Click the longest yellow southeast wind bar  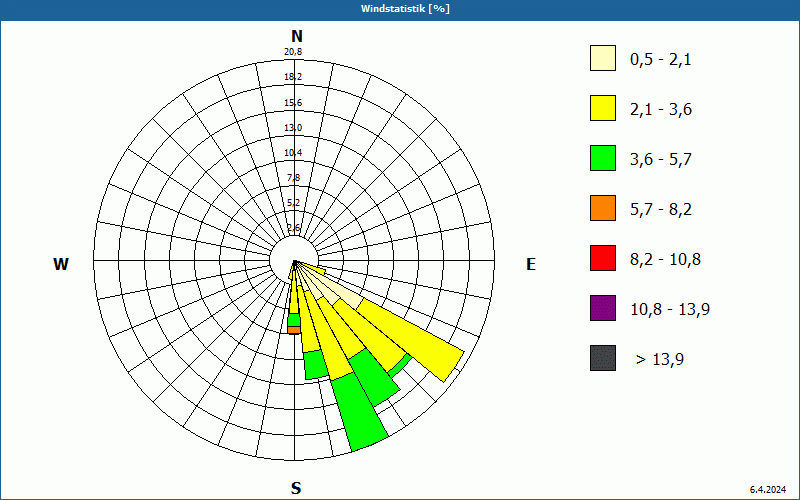pos(411,339)
